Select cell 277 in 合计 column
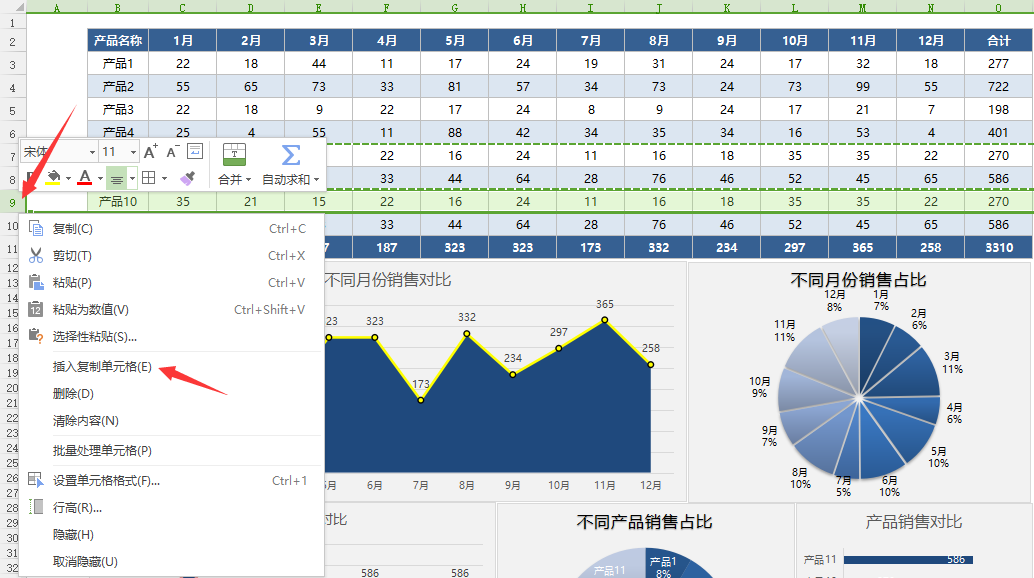This screenshot has width=1034, height=578. click(998, 64)
